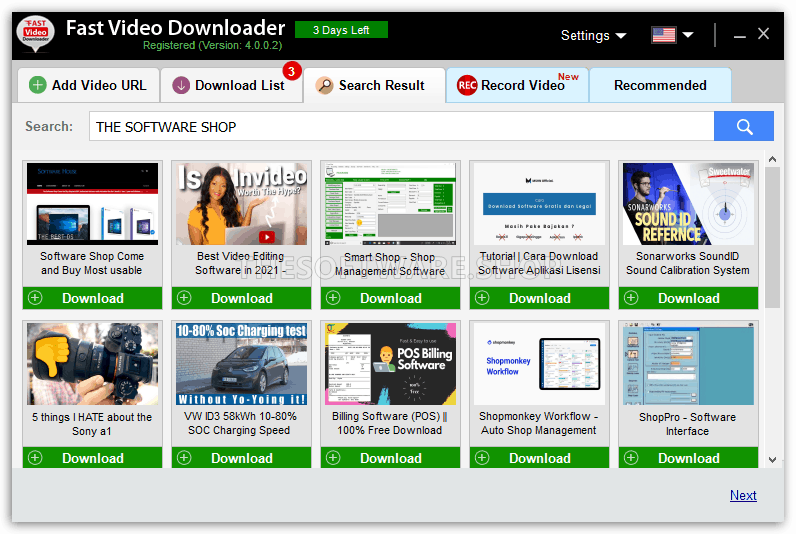
Task: Click the search field containing THE SOFTWARE SHOP
Action: coord(402,126)
